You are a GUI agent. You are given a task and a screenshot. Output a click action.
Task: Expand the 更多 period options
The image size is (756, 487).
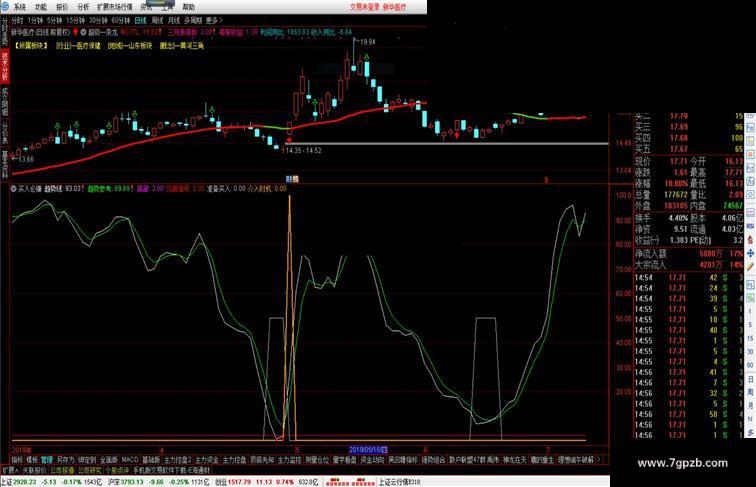point(214,20)
